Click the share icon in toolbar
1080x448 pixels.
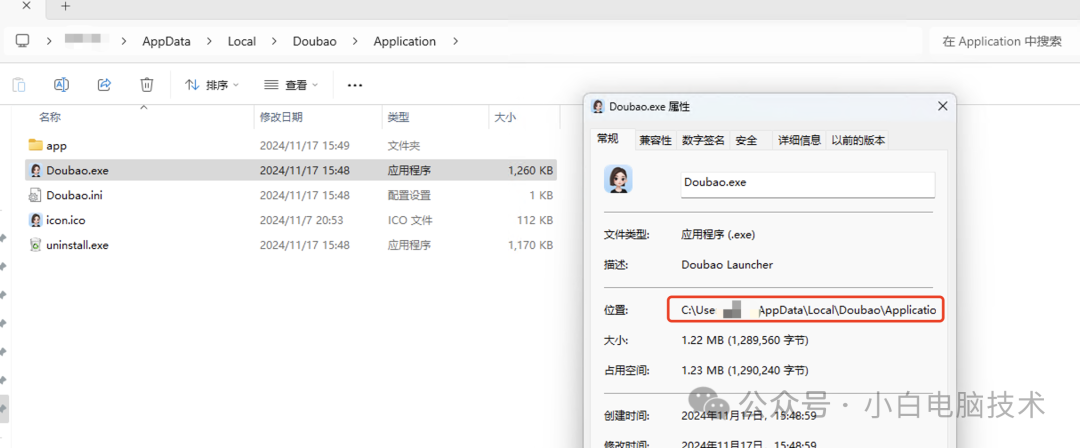click(104, 85)
